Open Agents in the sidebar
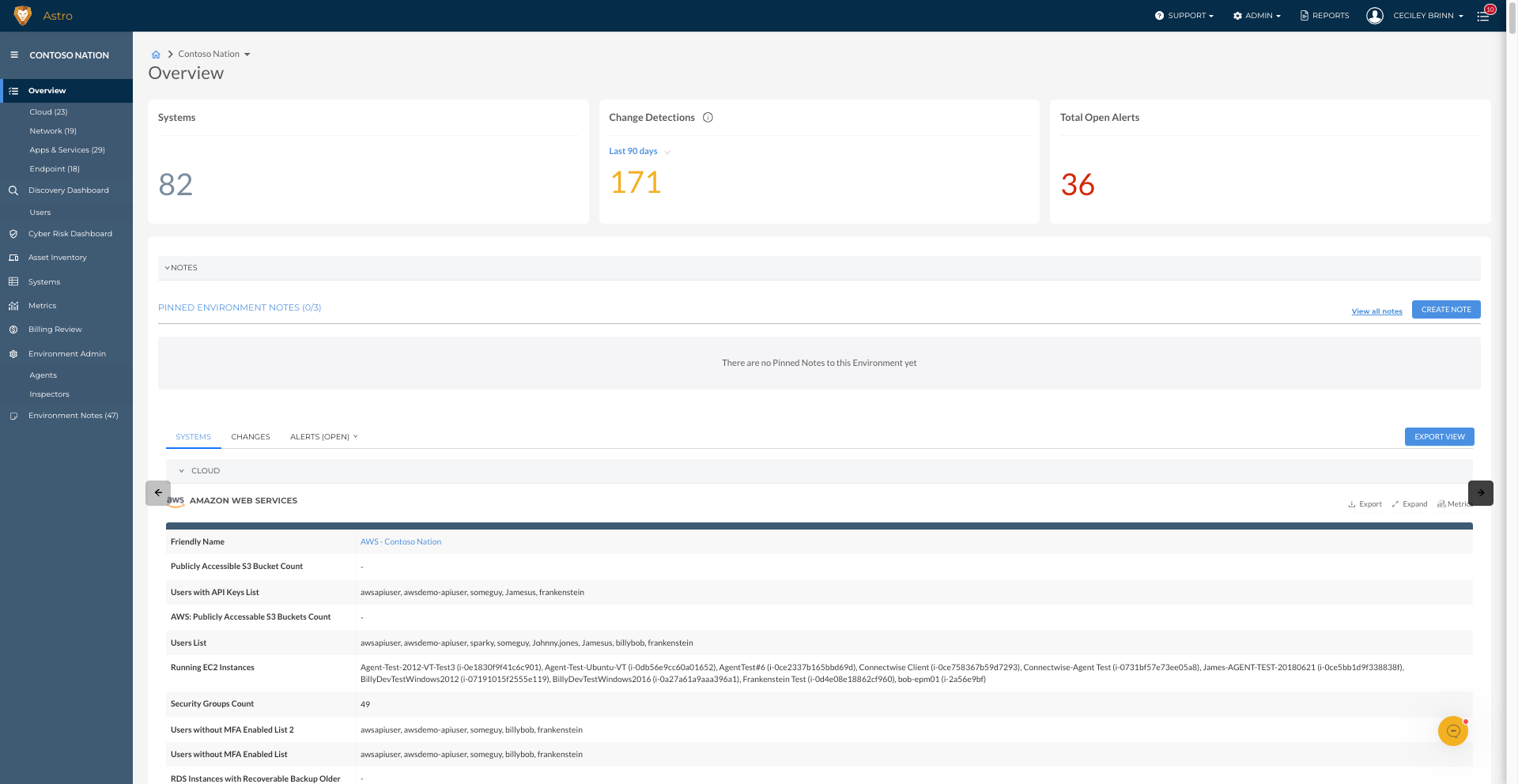The height and width of the screenshot is (784, 1518). (x=43, y=375)
